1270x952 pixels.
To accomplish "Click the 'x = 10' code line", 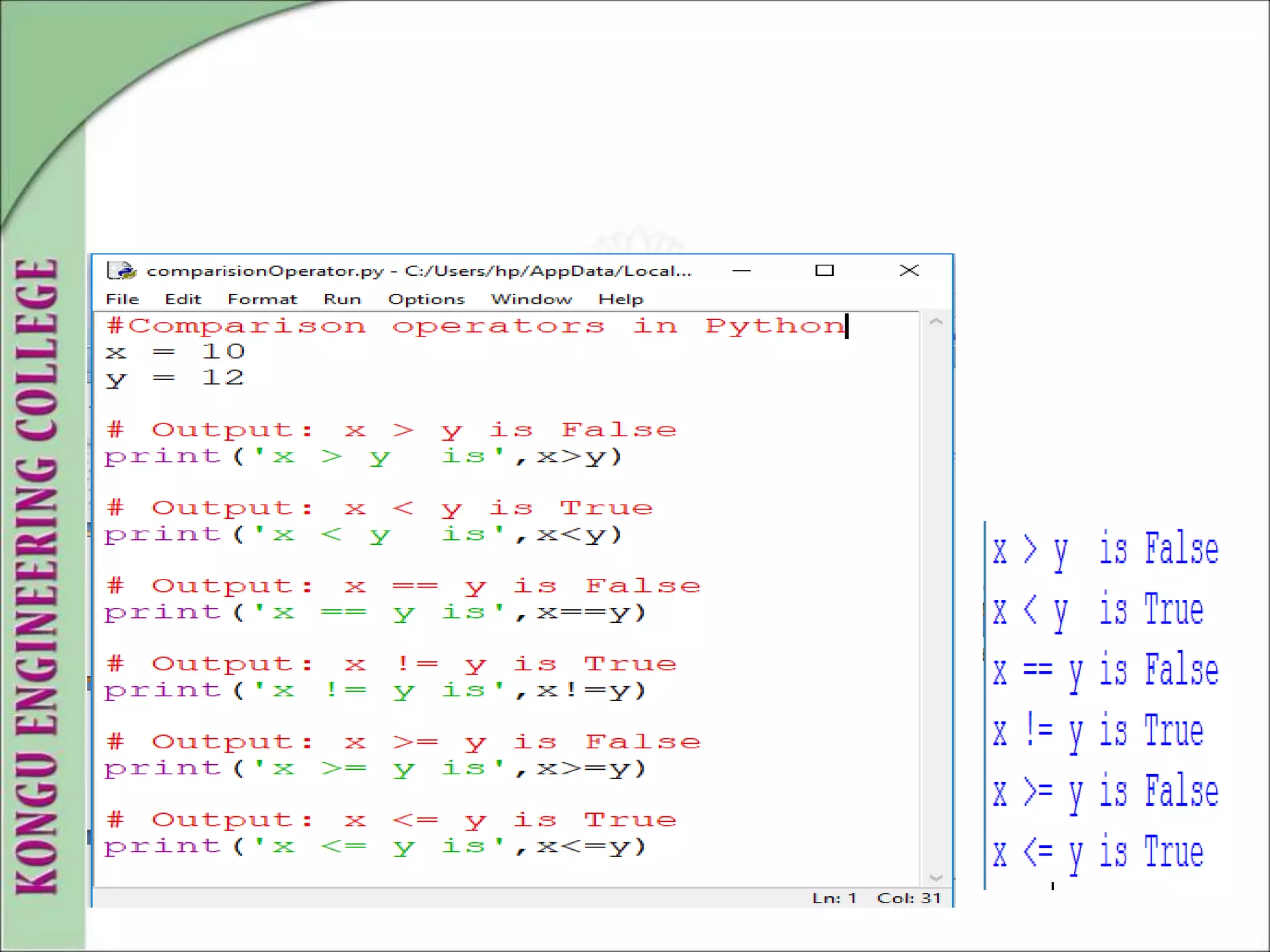I will point(175,352).
